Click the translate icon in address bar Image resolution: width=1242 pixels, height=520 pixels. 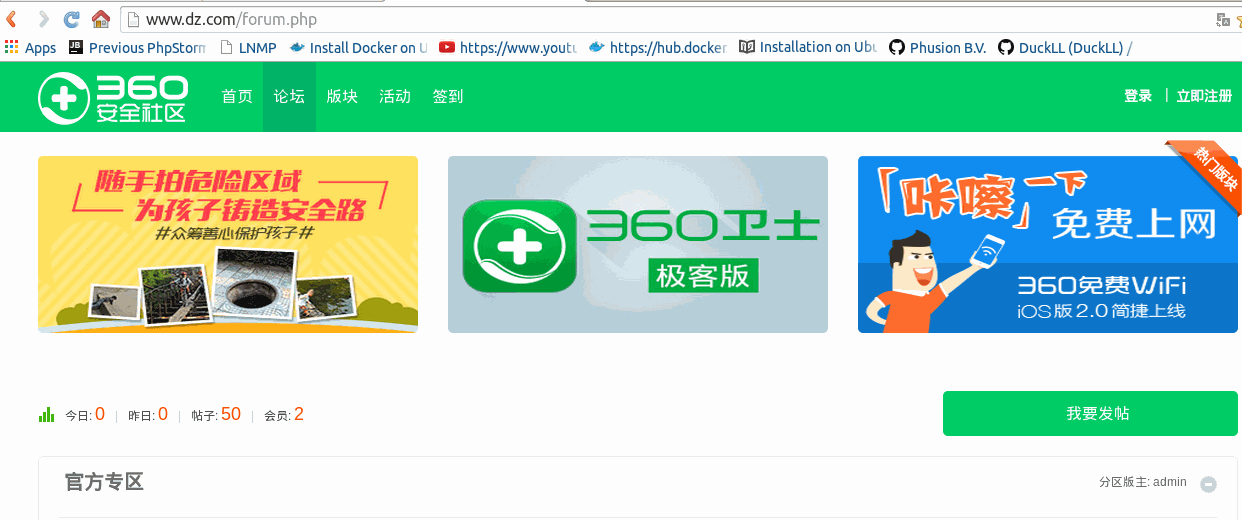click(1222, 19)
